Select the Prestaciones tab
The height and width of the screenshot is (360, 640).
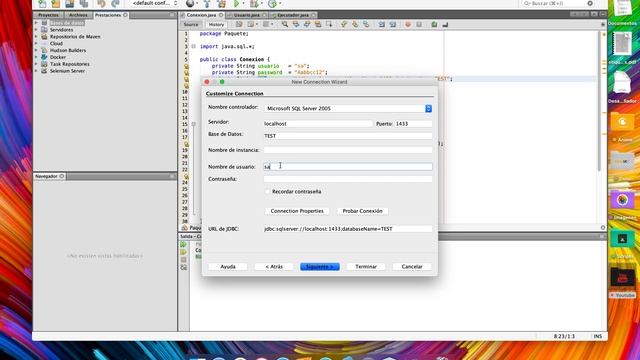click(110, 15)
